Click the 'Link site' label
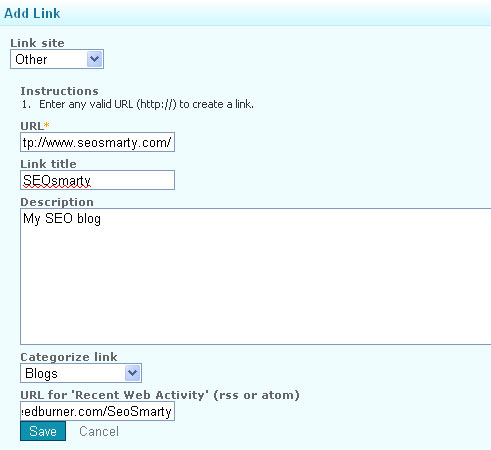Screen dimensions: 491x450 pyautogui.click(x=37, y=43)
